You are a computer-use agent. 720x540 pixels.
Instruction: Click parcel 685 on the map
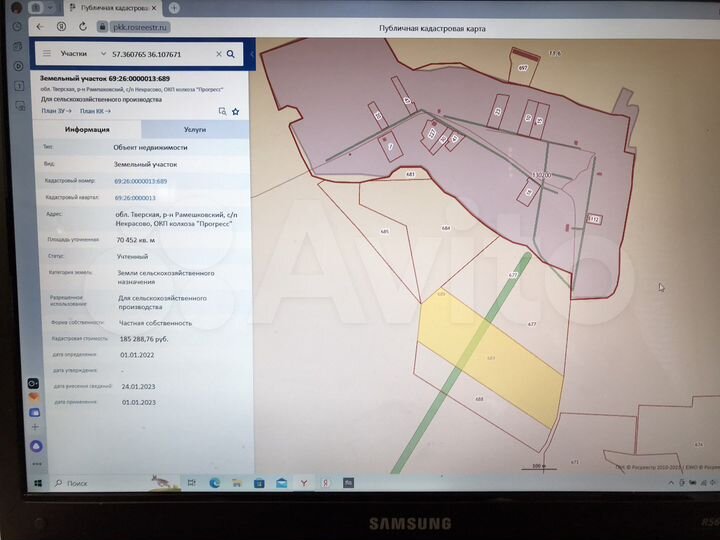(385, 231)
